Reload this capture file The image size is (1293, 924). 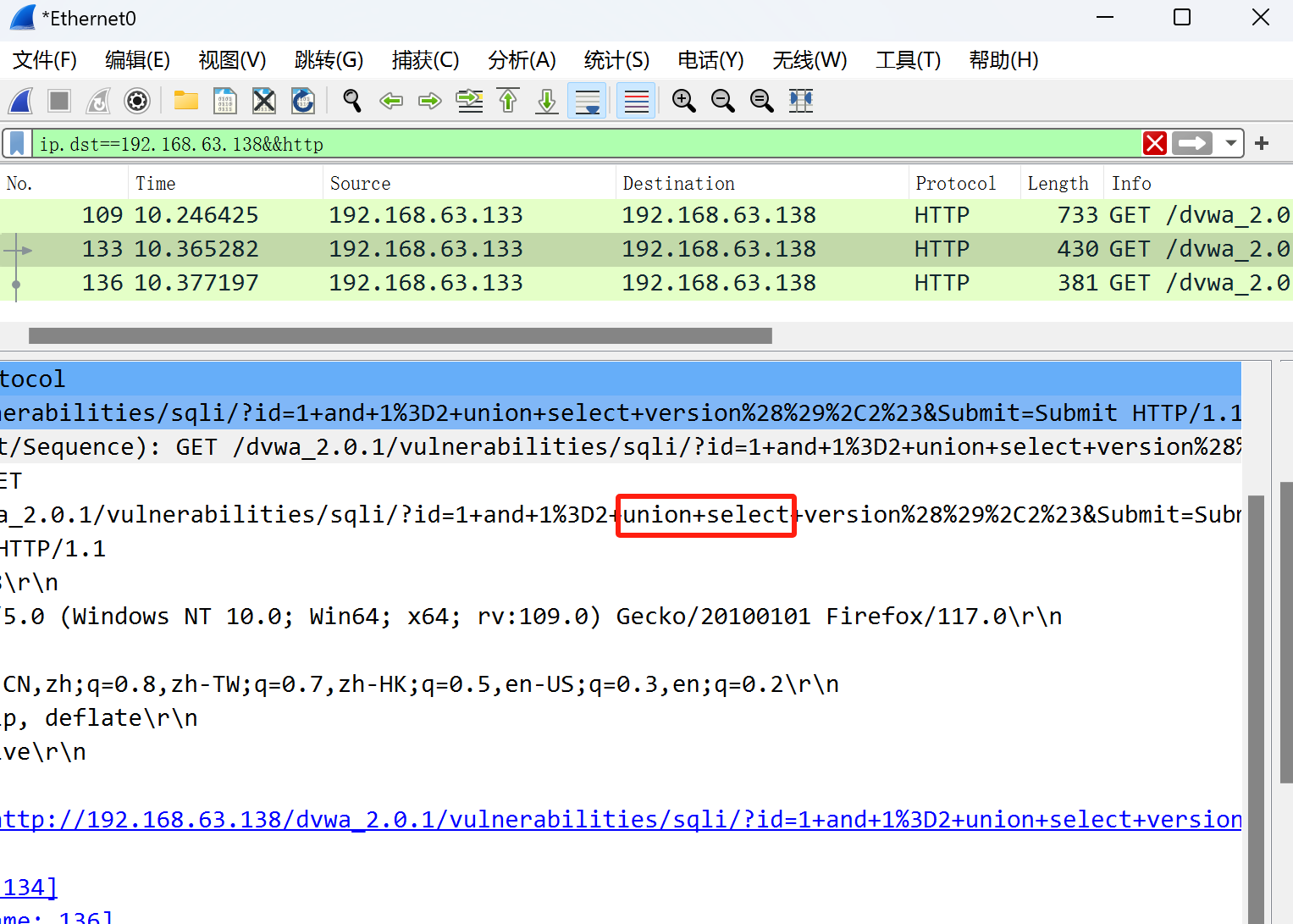pos(303,101)
